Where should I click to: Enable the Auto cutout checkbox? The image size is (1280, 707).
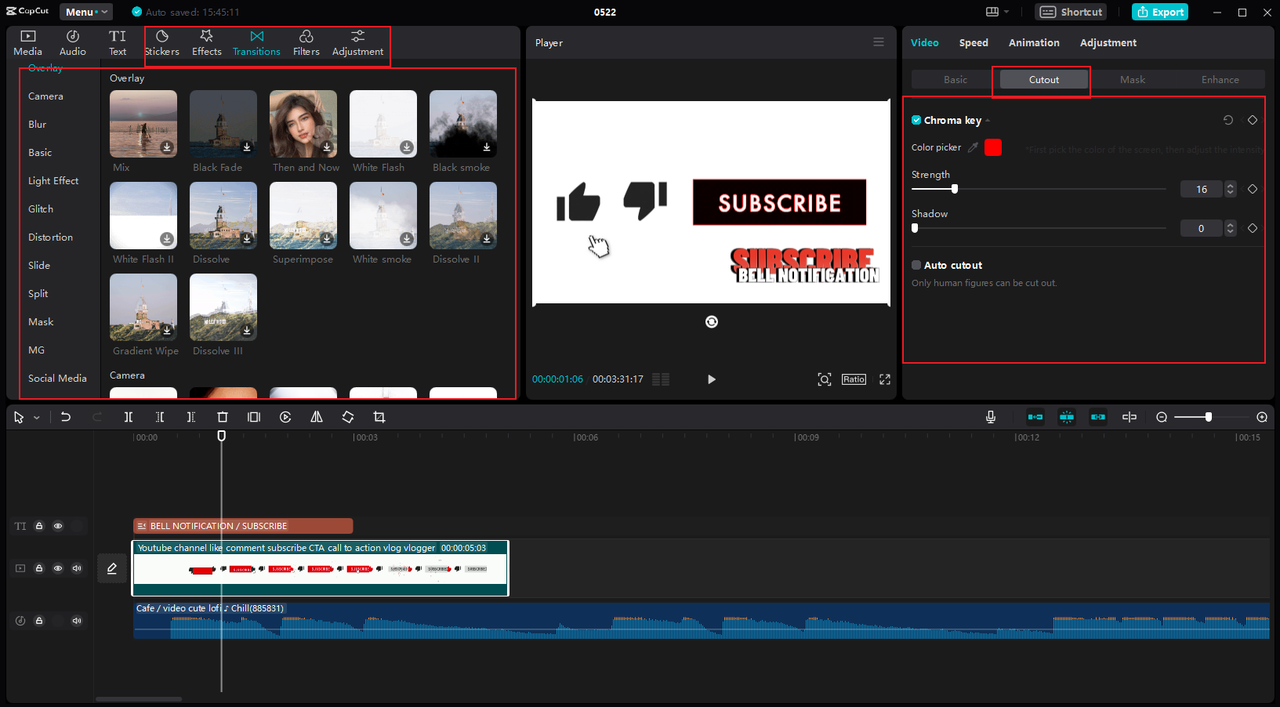tap(914, 265)
